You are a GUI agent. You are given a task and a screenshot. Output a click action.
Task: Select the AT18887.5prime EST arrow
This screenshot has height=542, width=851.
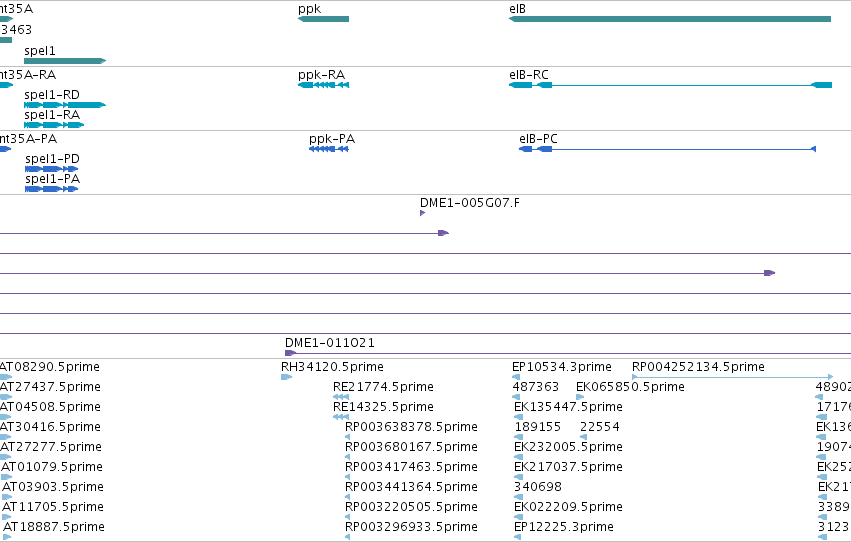tap(7, 537)
